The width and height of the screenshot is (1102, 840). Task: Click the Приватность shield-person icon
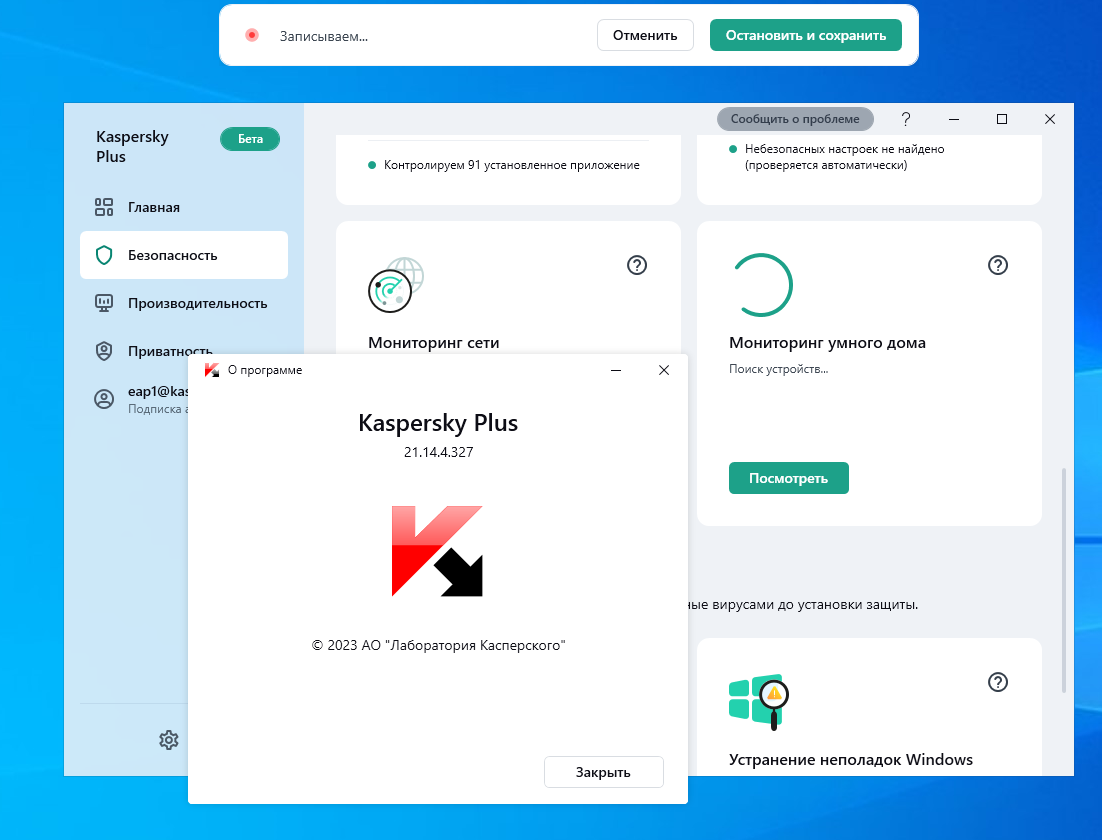(x=104, y=351)
